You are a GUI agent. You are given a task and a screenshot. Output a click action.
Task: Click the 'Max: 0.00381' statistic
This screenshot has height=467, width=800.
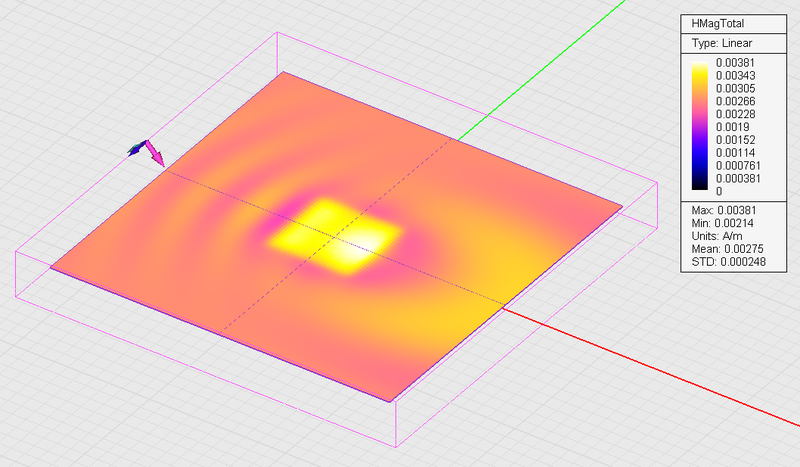click(724, 210)
